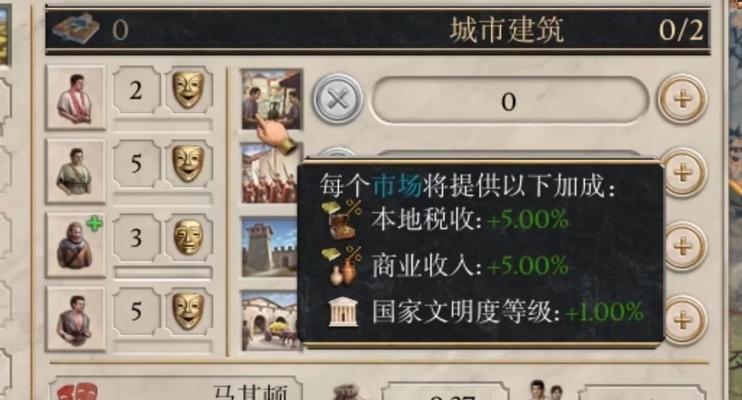Select the slave pop portrait icon
Viewport: 742px width, 400px height.
[76, 319]
